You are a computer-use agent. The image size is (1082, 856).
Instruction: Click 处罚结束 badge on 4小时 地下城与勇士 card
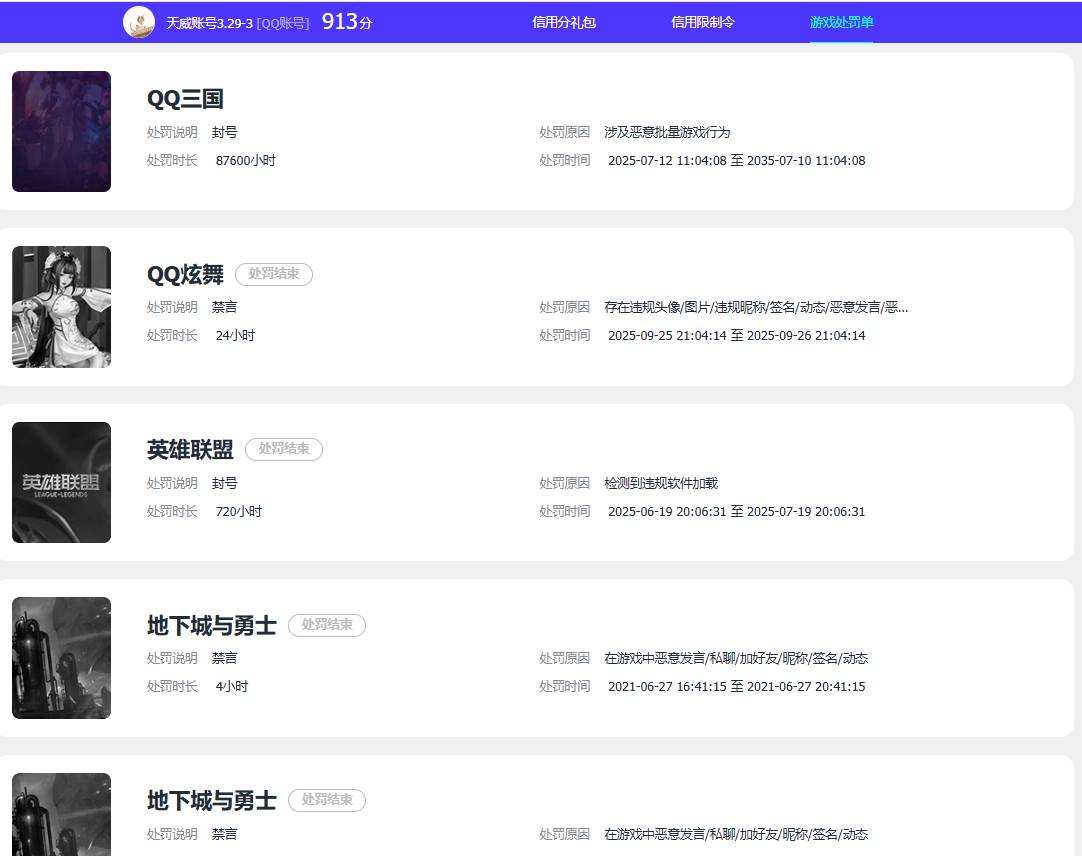click(327, 625)
